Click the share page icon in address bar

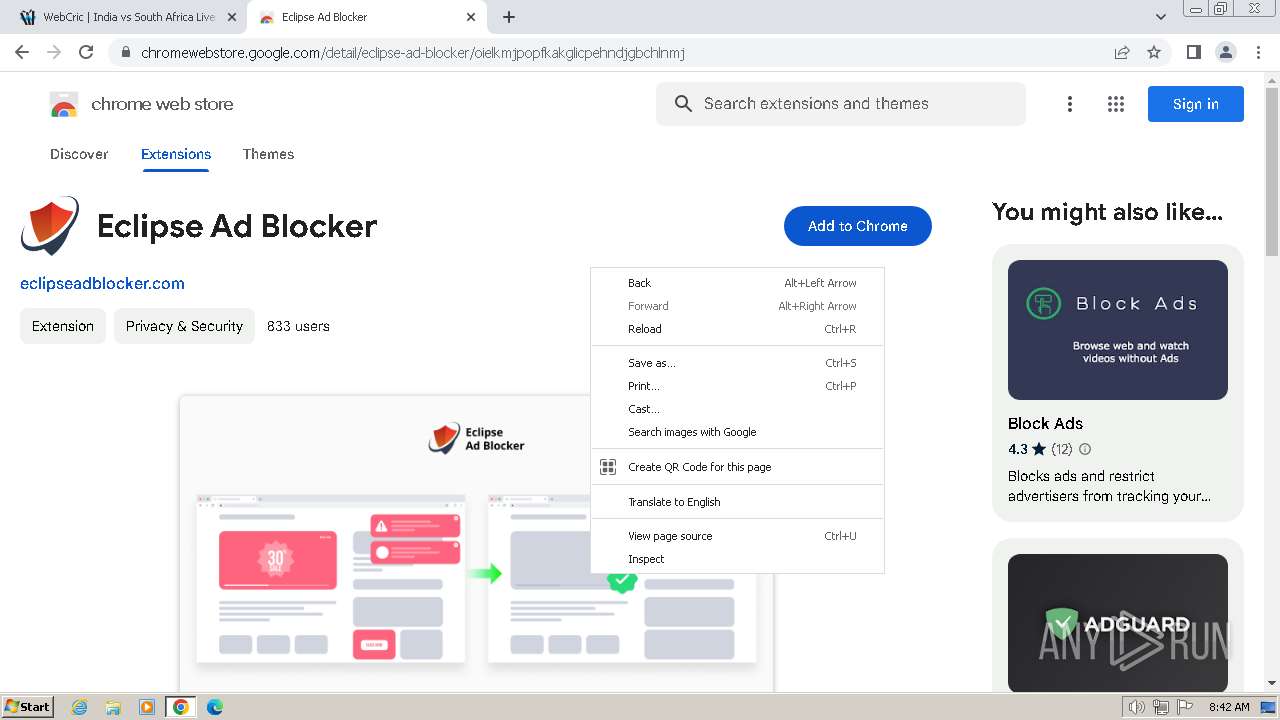1122,53
